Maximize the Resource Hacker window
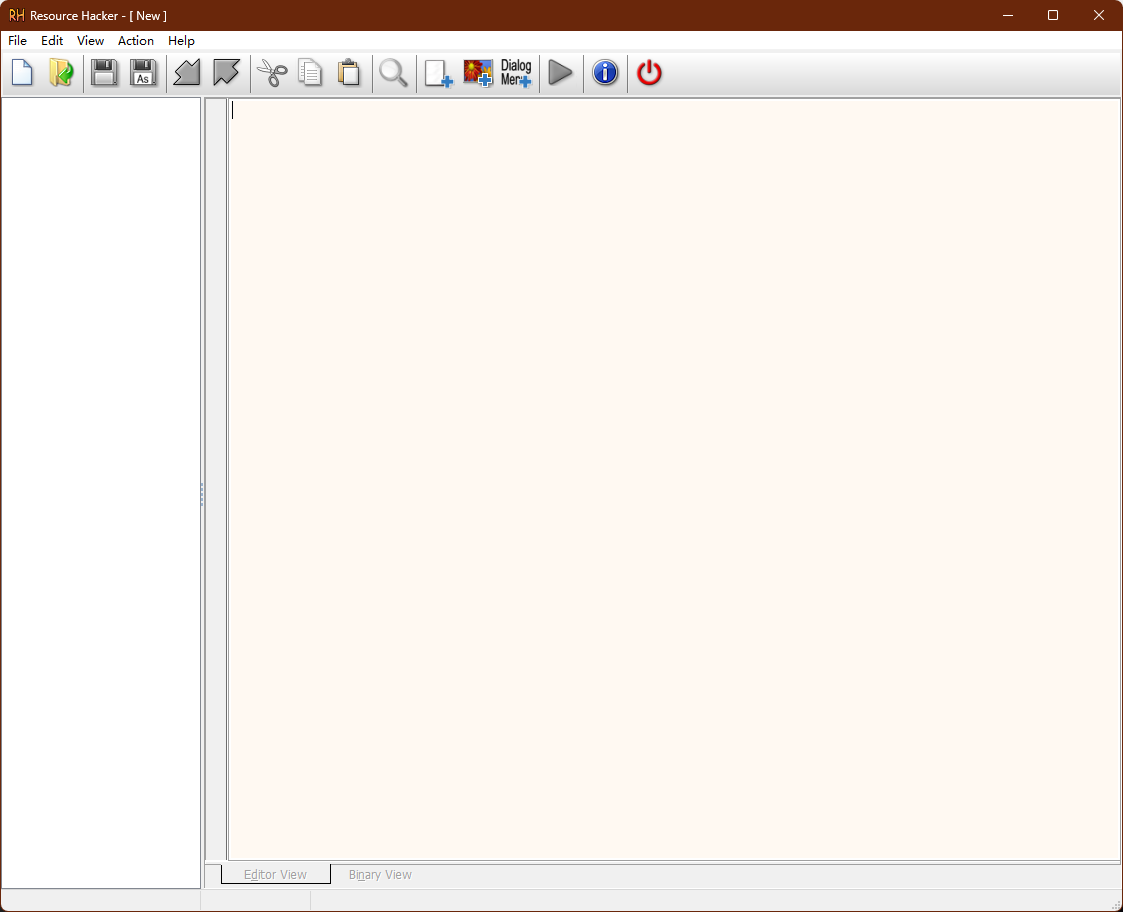This screenshot has width=1123, height=912. pos(1053,15)
